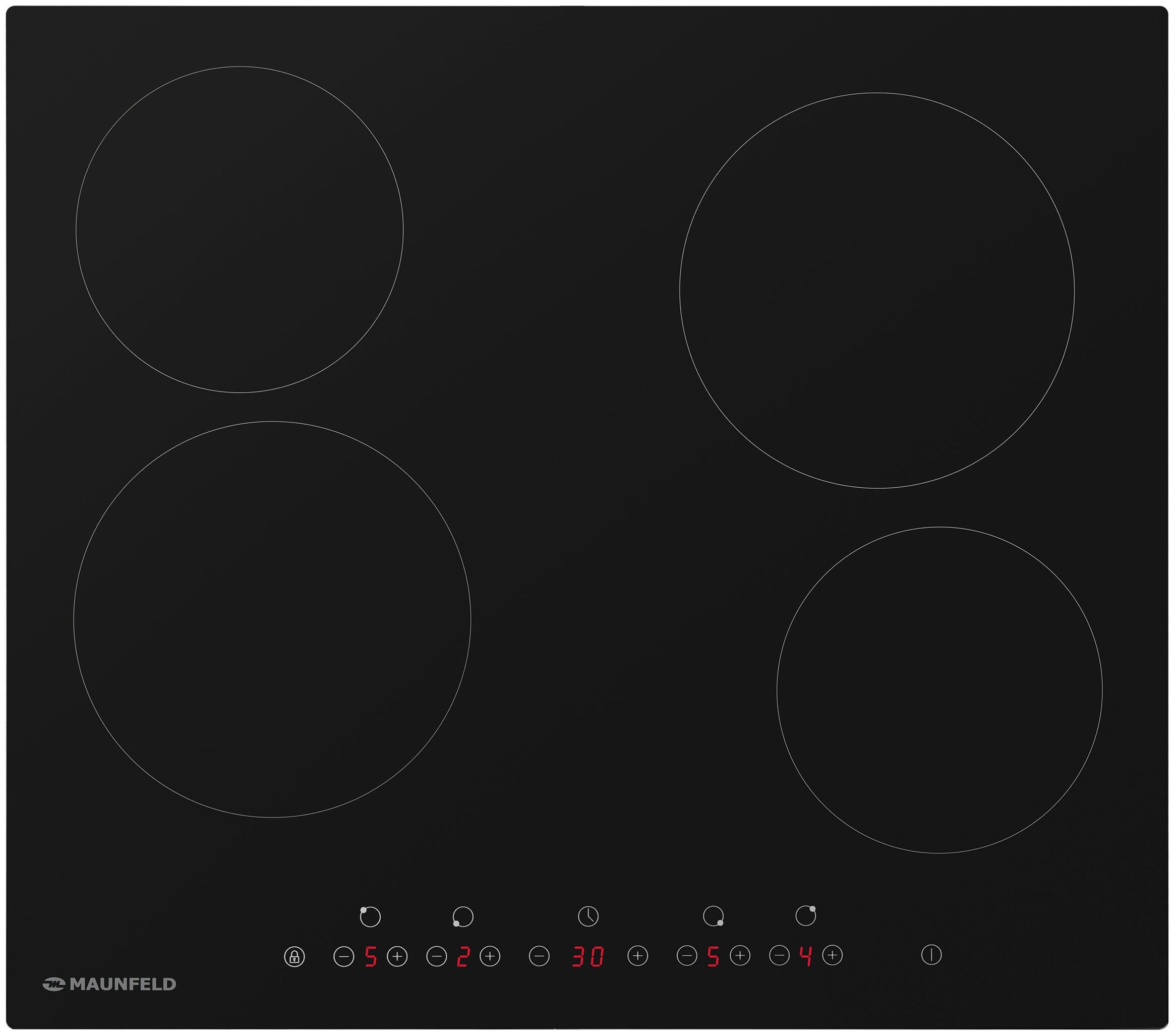Select the bottom-right burner zone indicator icon
Image resolution: width=1176 pixels, height=1035 pixels.
[714, 916]
